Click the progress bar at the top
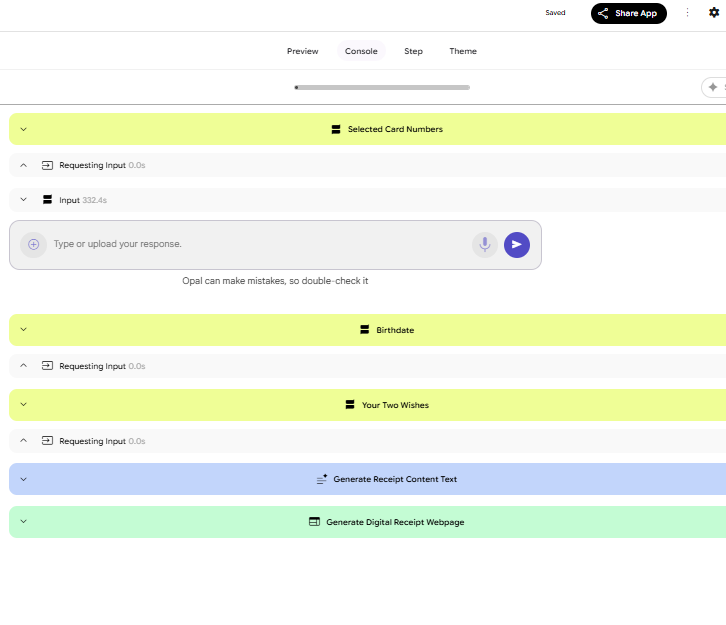This screenshot has height=625, width=726. pyautogui.click(x=382, y=88)
